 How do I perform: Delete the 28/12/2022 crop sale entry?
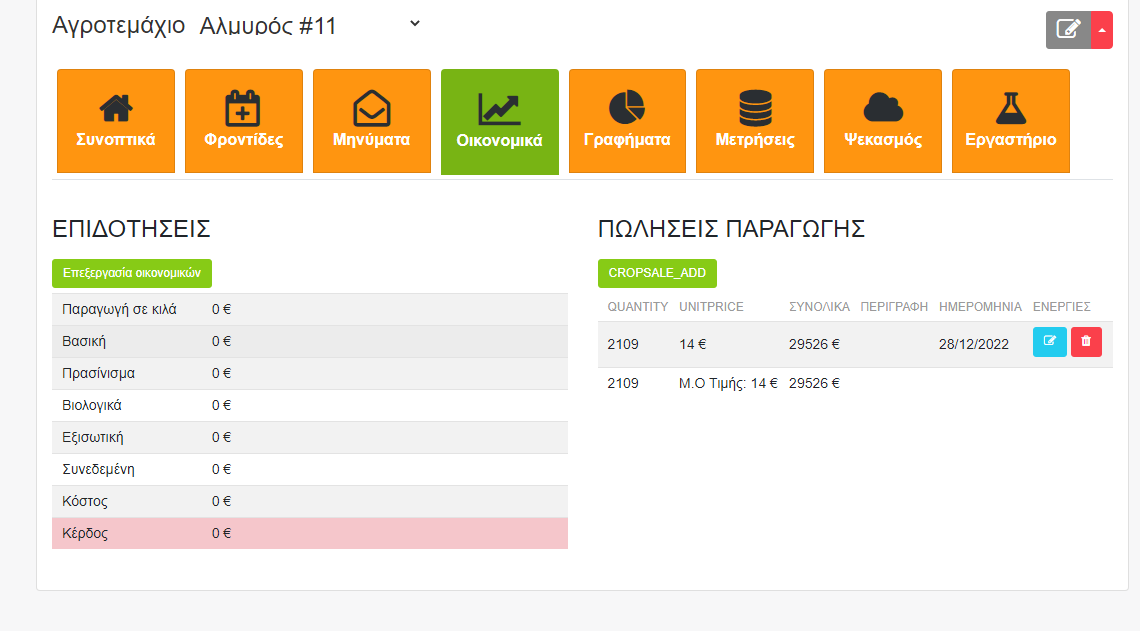coord(1087,342)
